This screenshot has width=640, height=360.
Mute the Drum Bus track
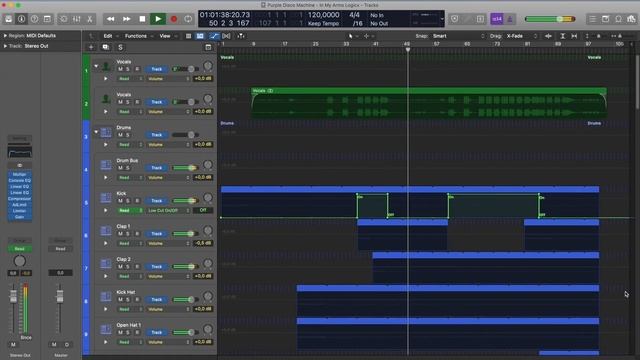click(x=120, y=168)
